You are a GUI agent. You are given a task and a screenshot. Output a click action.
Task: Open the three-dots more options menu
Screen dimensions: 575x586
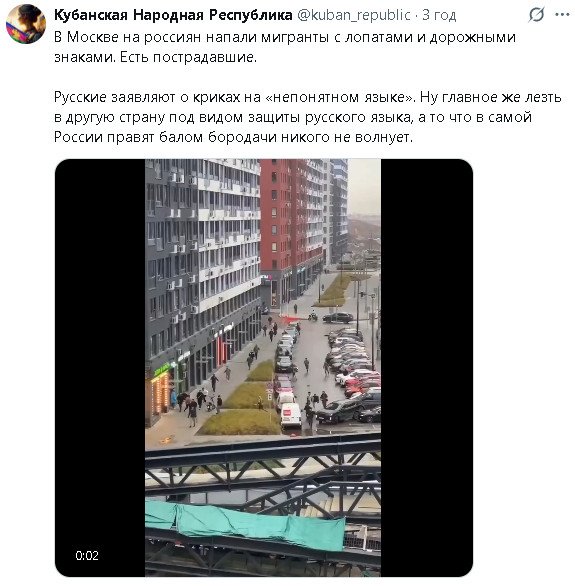(x=562, y=15)
